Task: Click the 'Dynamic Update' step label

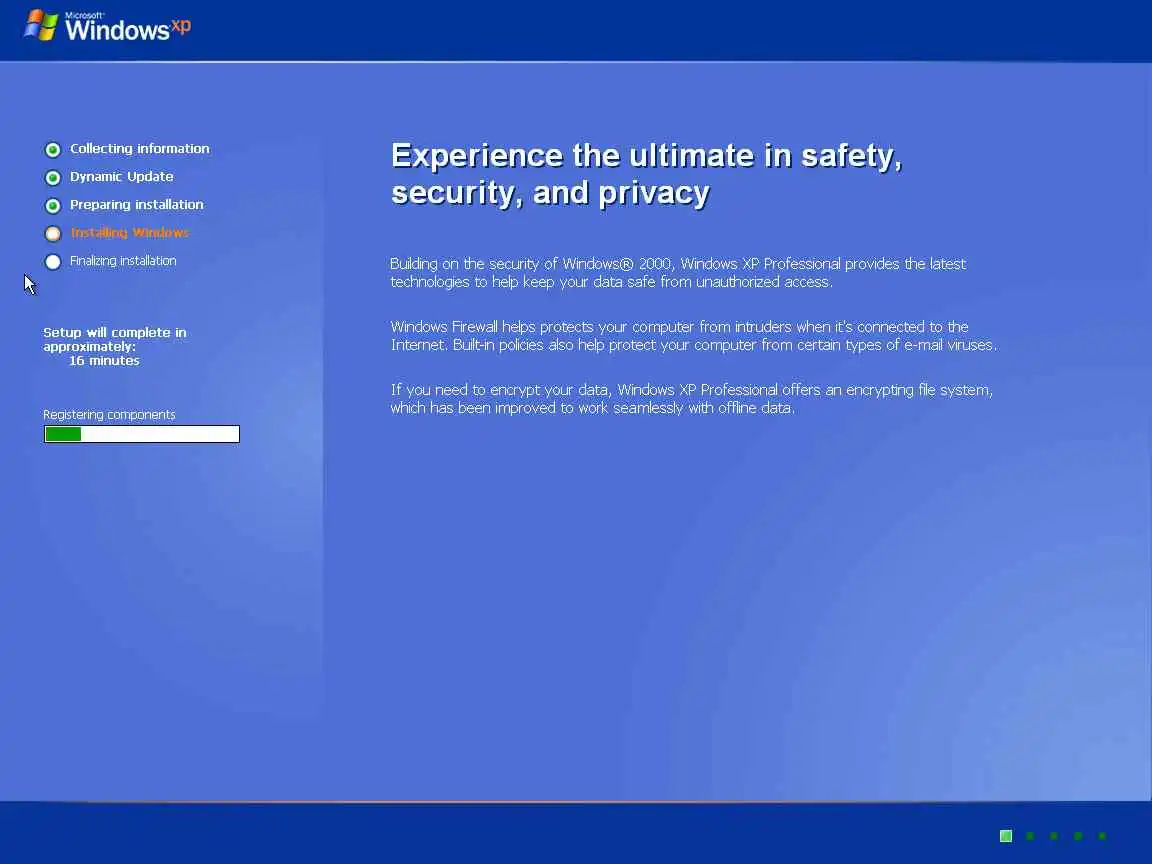Action: click(121, 176)
